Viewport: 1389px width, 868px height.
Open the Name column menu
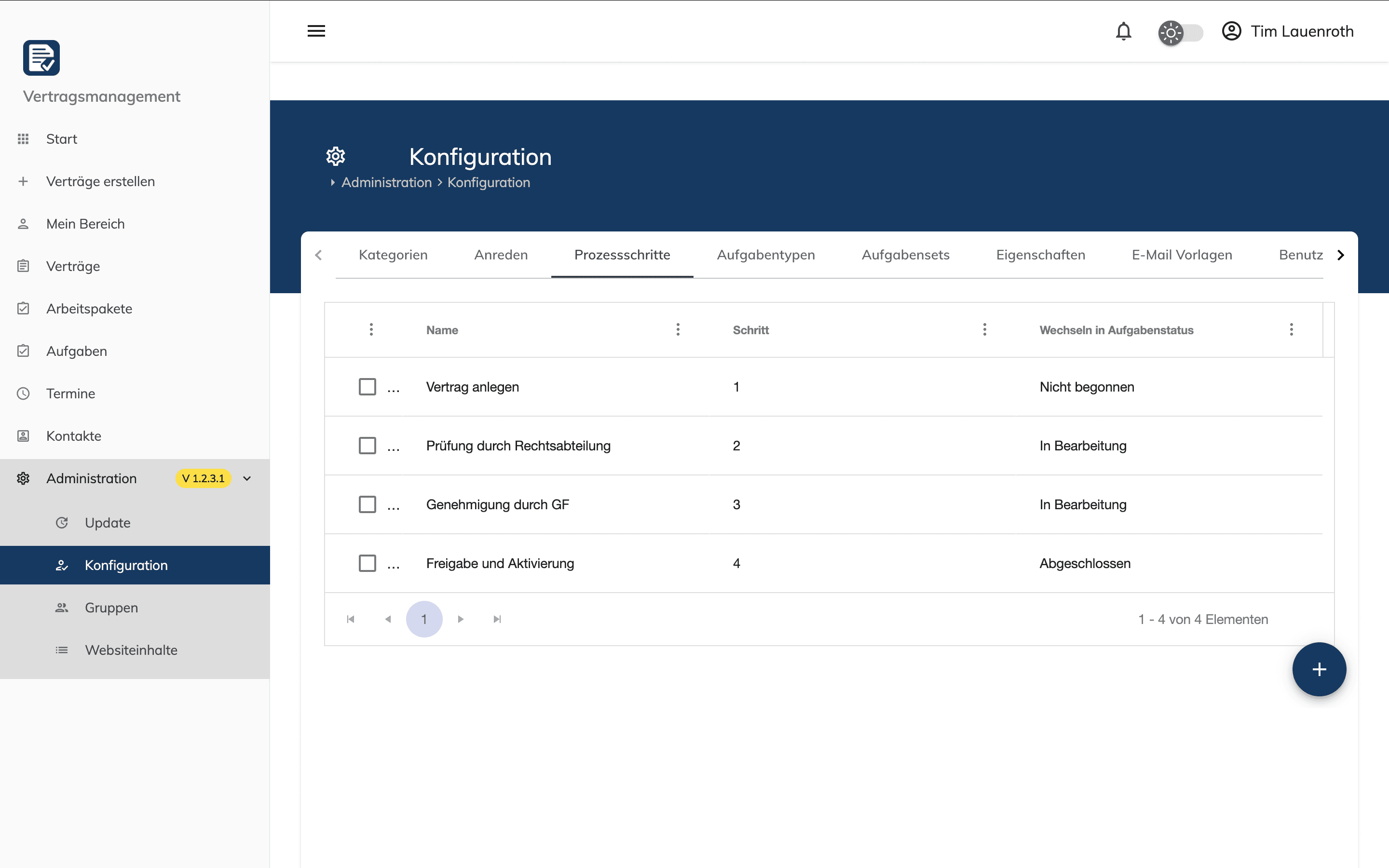click(678, 329)
